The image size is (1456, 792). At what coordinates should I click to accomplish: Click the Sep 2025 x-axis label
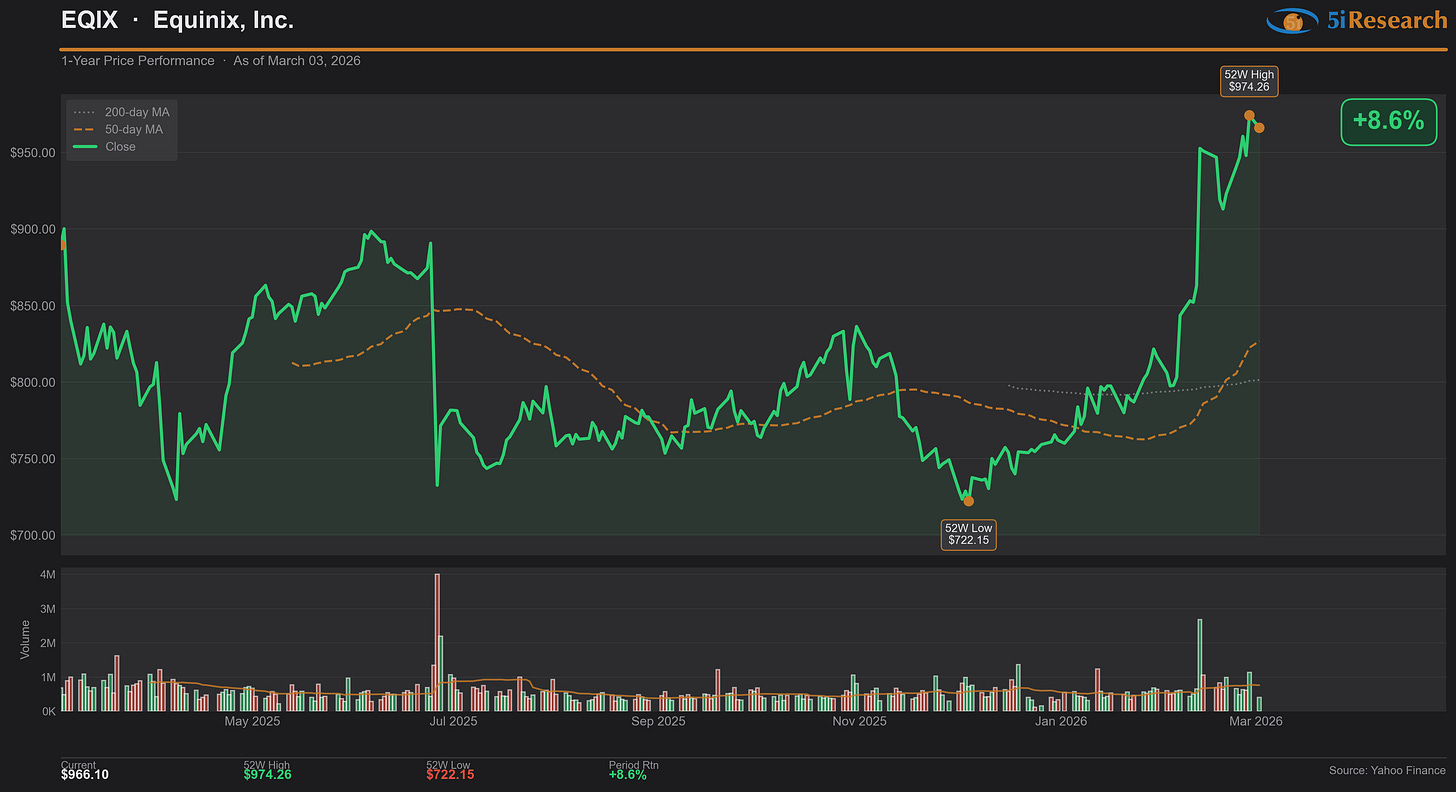658,721
